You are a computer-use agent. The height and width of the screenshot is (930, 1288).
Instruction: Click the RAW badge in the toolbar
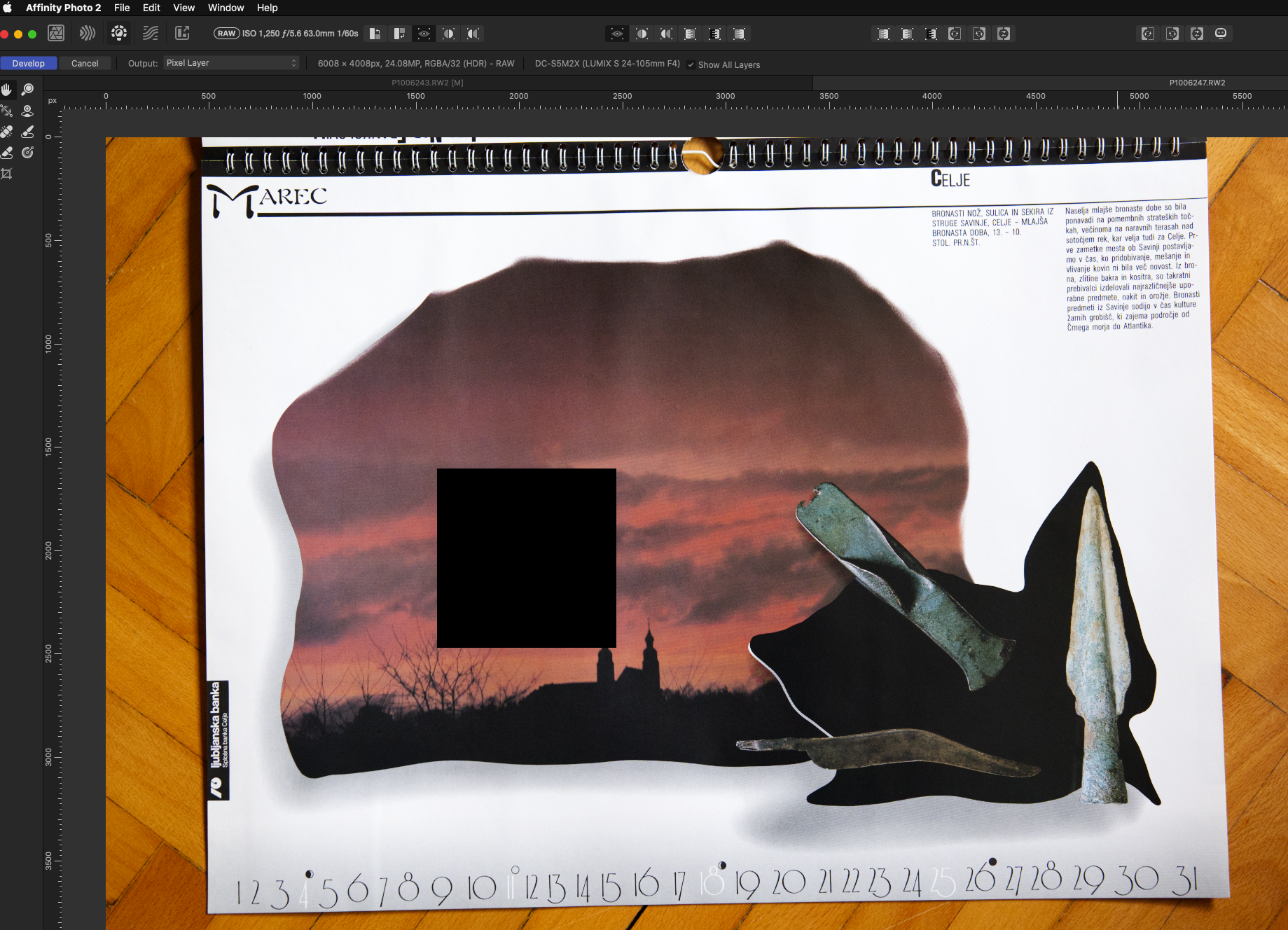tap(227, 34)
